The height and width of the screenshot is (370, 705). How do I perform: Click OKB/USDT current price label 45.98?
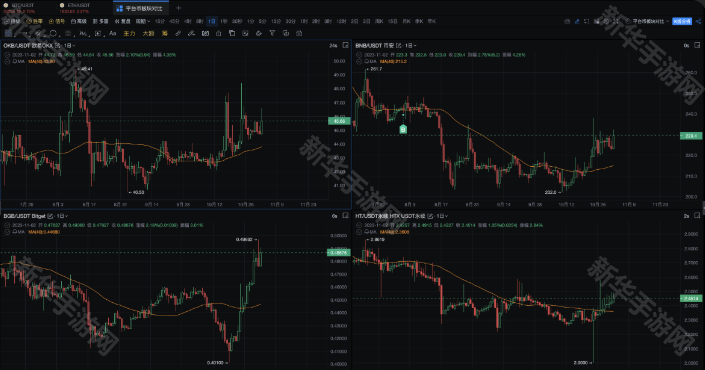(339, 121)
